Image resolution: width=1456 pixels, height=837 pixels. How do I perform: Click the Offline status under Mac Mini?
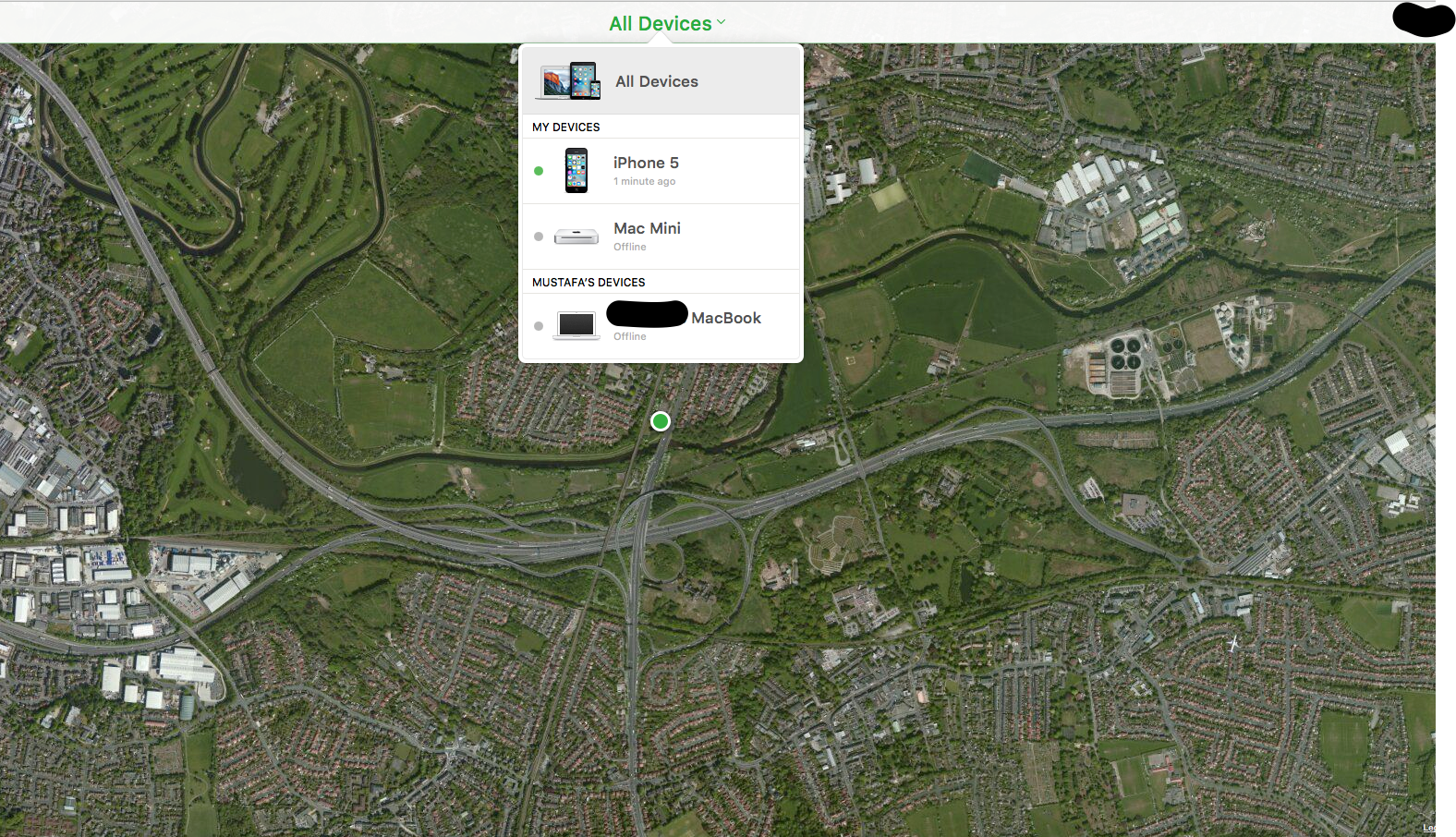[630, 248]
